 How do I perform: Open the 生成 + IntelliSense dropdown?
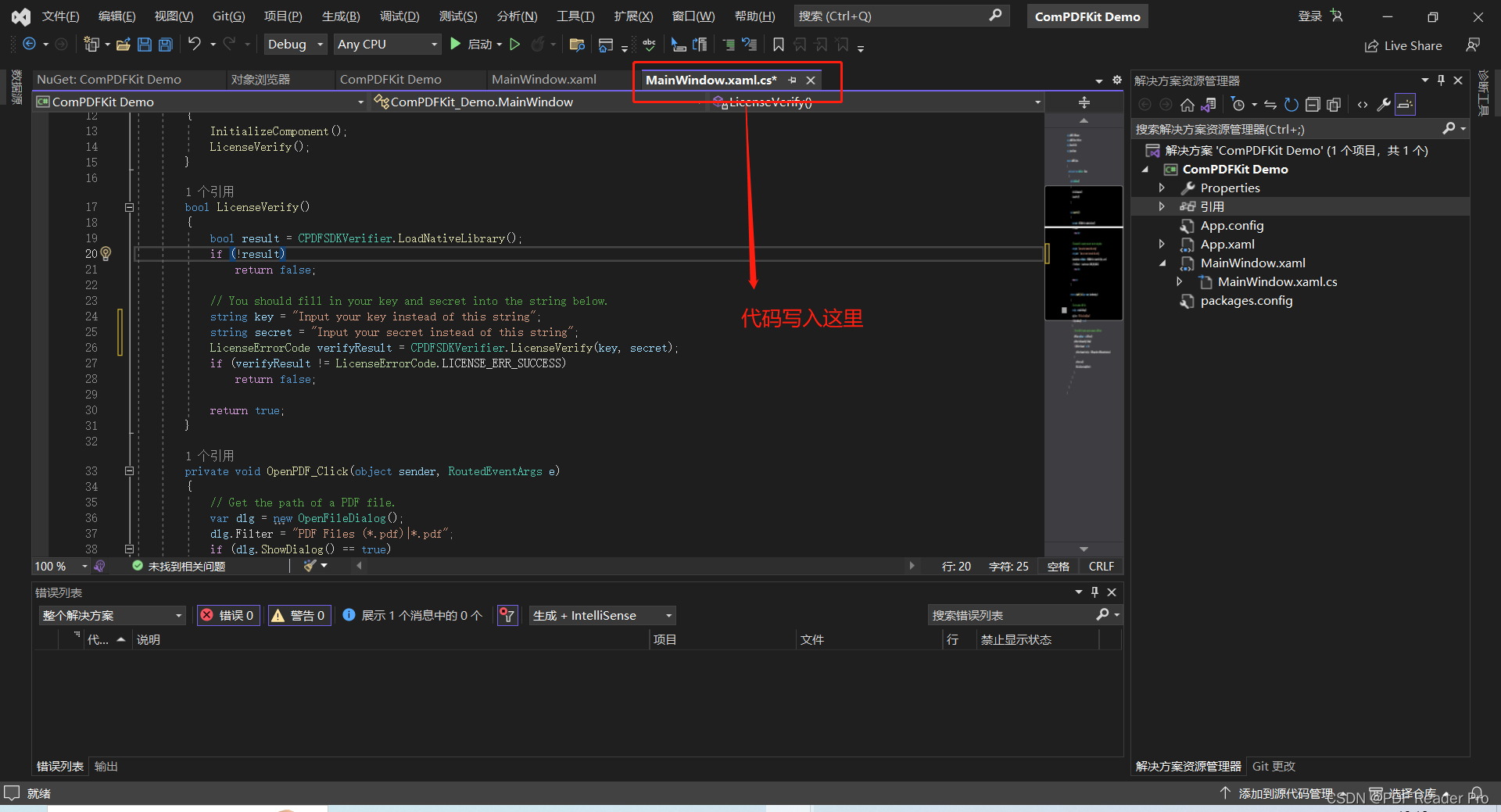click(x=602, y=616)
